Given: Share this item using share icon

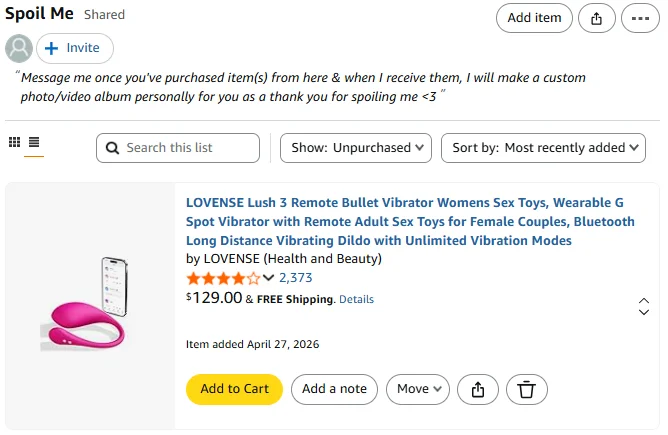Looking at the screenshot, I should point(478,389).
